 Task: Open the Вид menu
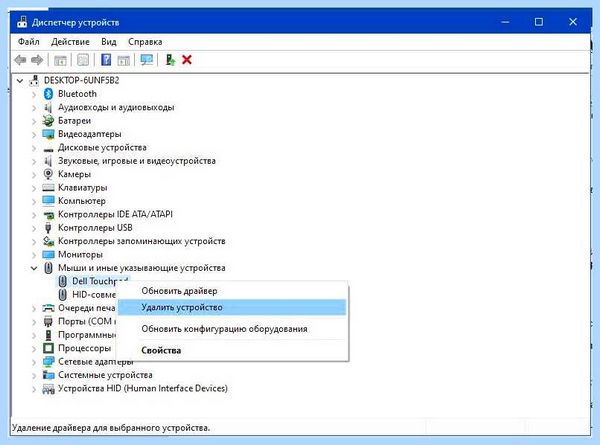point(109,42)
